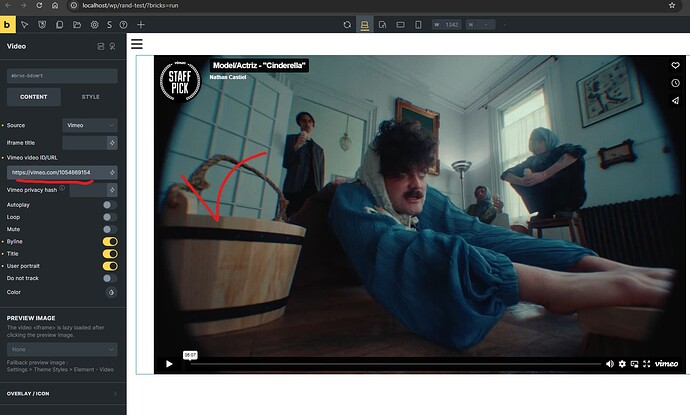The height and width of the screenshot is (415, 690).
Task: Click dynamic data icon for Vimeo URL
Action: coord(112,173)
